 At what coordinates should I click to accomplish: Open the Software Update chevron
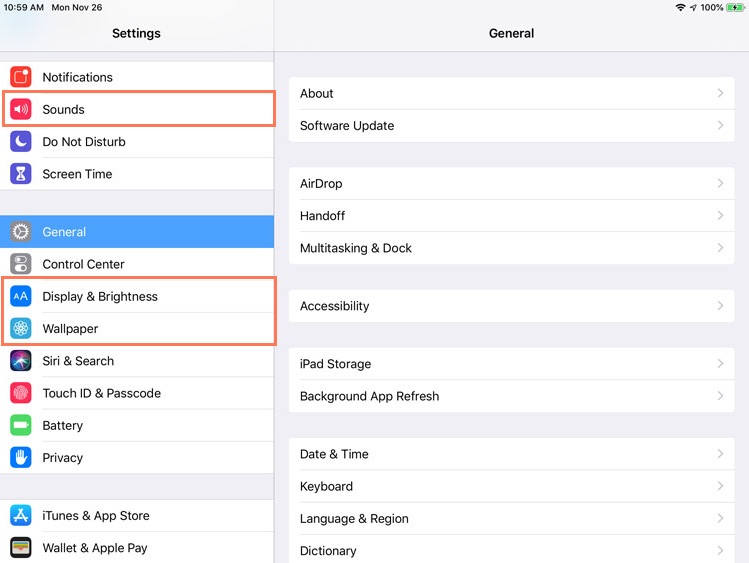point(720,126)
